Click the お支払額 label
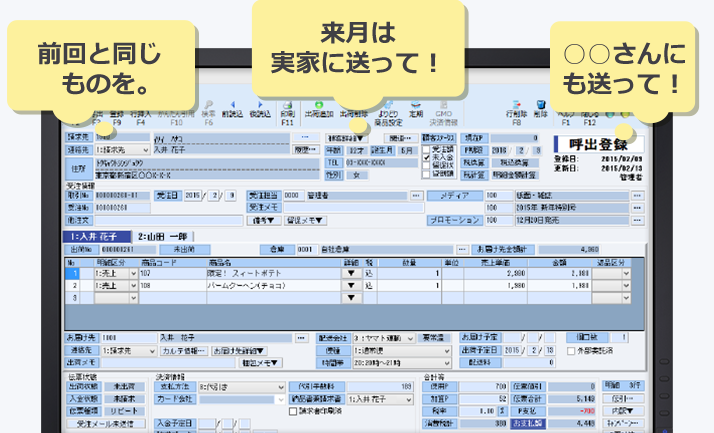The image size is (714, 433). click(528, 423)
